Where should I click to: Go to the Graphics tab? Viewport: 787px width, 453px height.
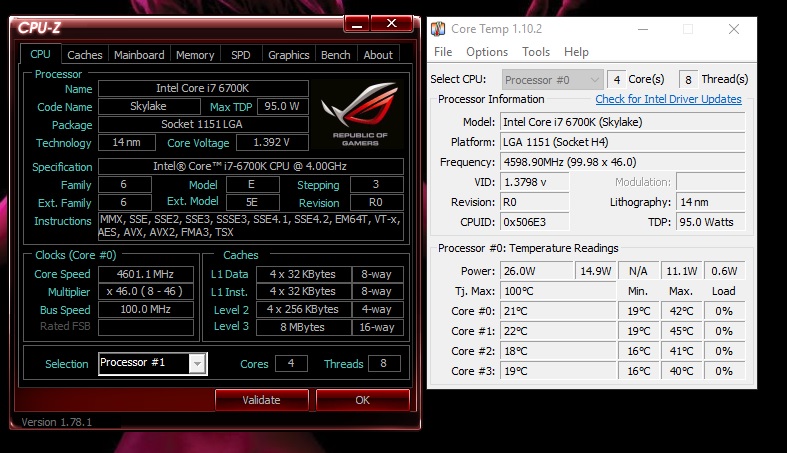coord(289,55)
